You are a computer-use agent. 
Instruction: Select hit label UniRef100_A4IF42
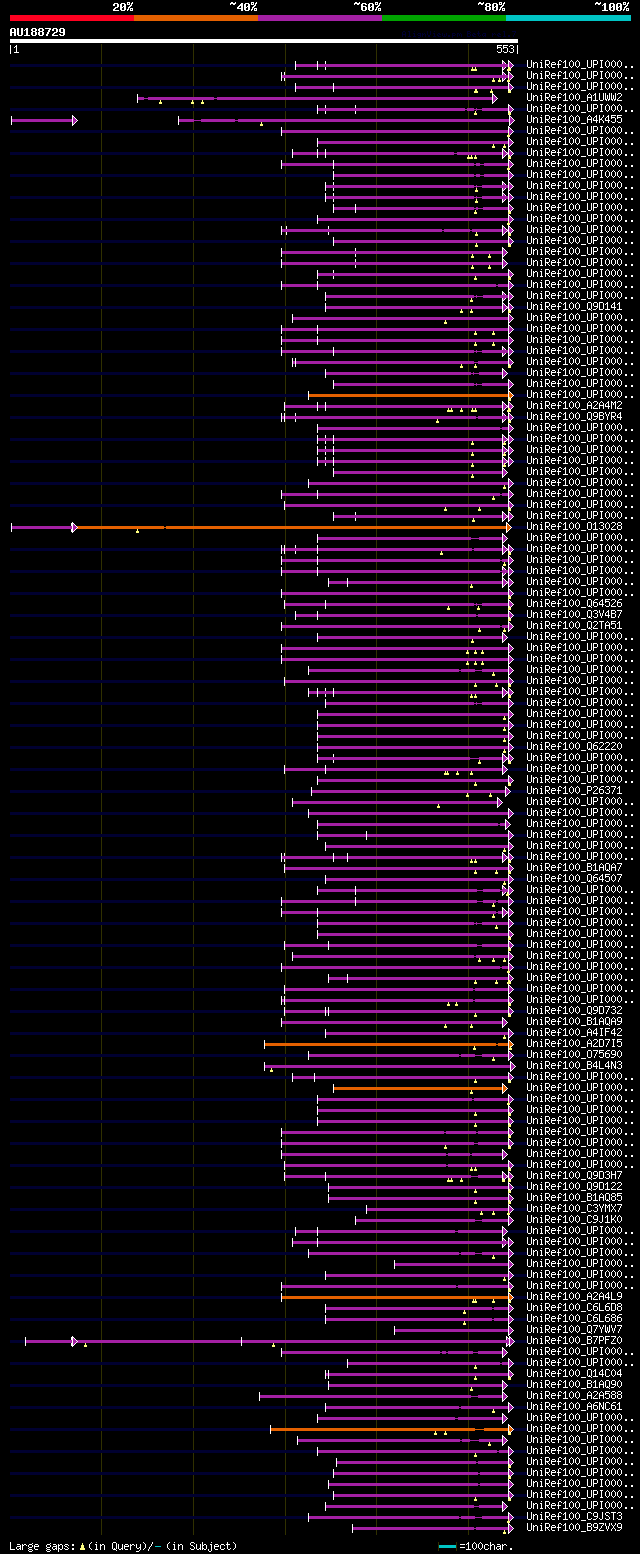574,1033
